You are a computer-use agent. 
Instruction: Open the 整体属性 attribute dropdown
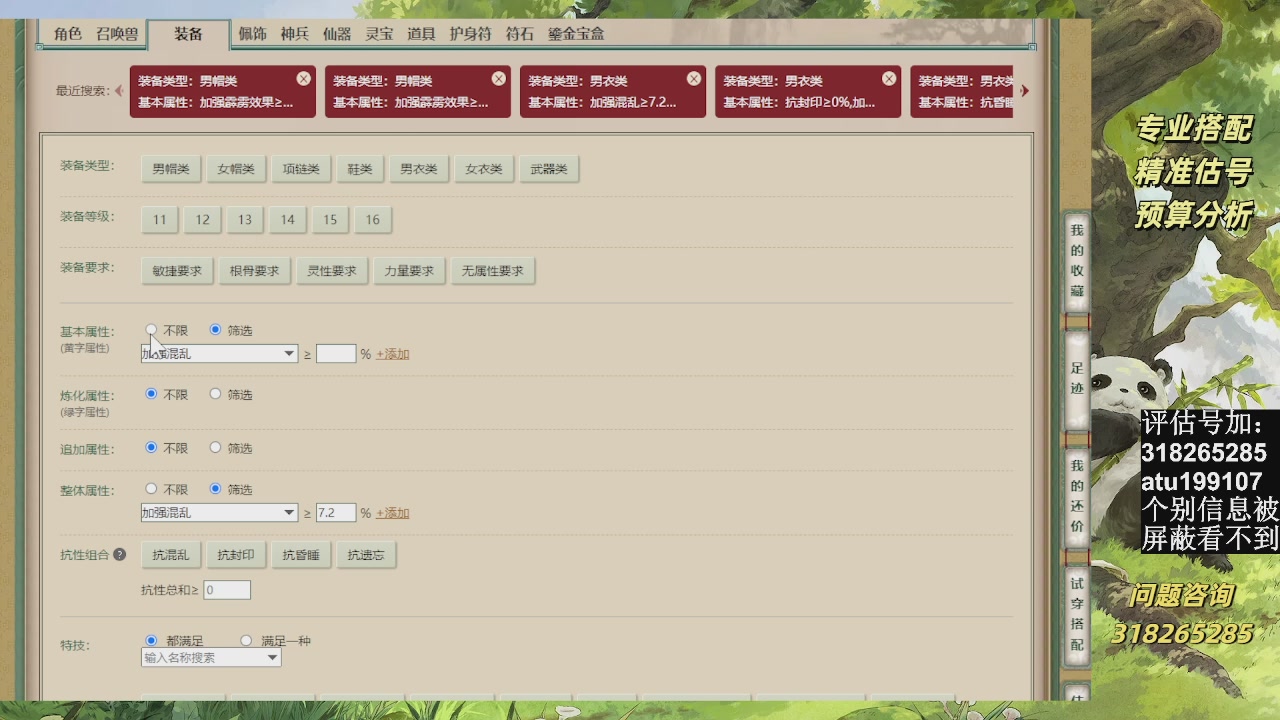(x=219, y=513)
